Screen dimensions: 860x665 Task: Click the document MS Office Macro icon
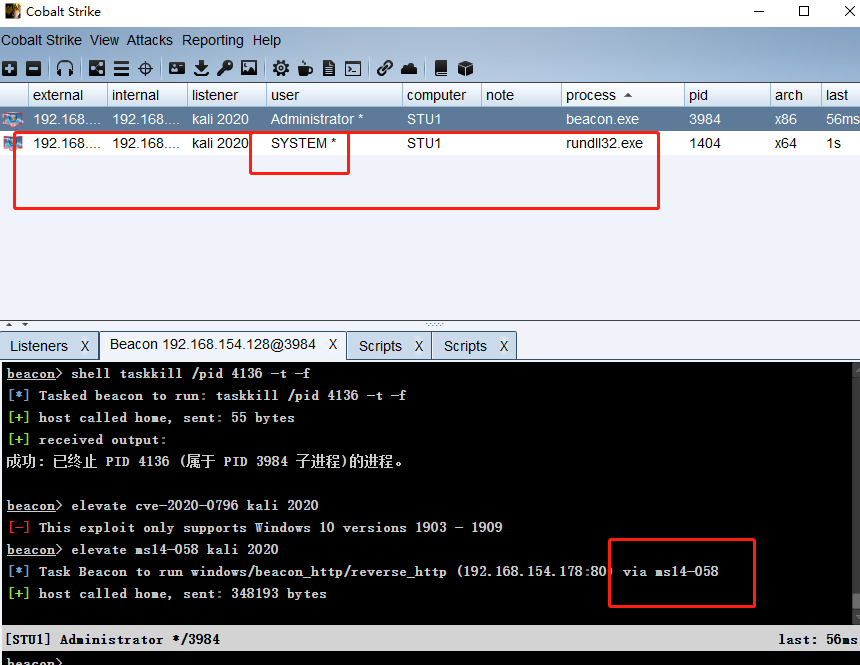pos(329,69)
